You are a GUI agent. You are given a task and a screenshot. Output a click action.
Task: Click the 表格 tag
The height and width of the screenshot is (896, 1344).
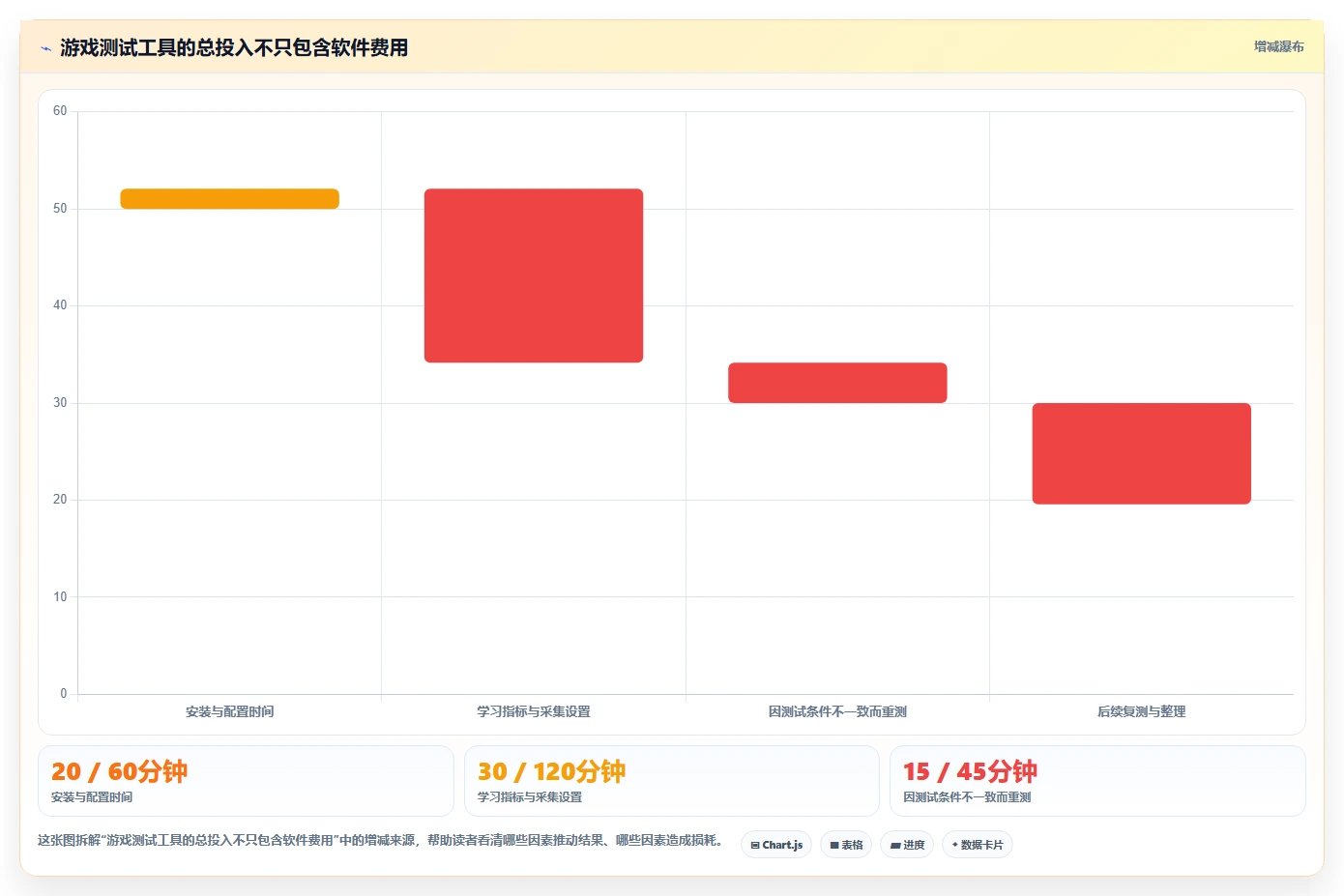point(846,845)
